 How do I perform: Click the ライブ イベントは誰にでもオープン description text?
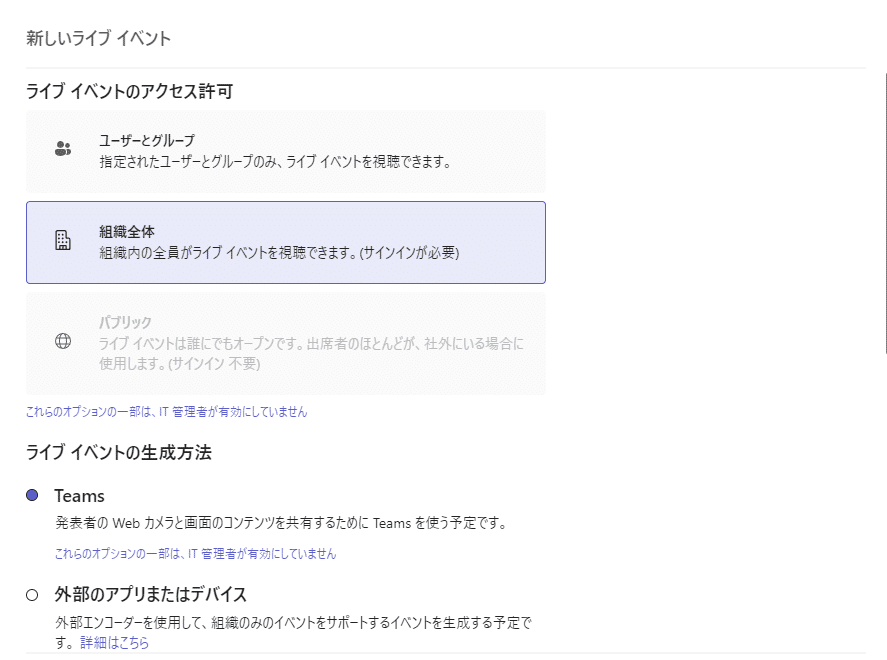click(311, 353)
